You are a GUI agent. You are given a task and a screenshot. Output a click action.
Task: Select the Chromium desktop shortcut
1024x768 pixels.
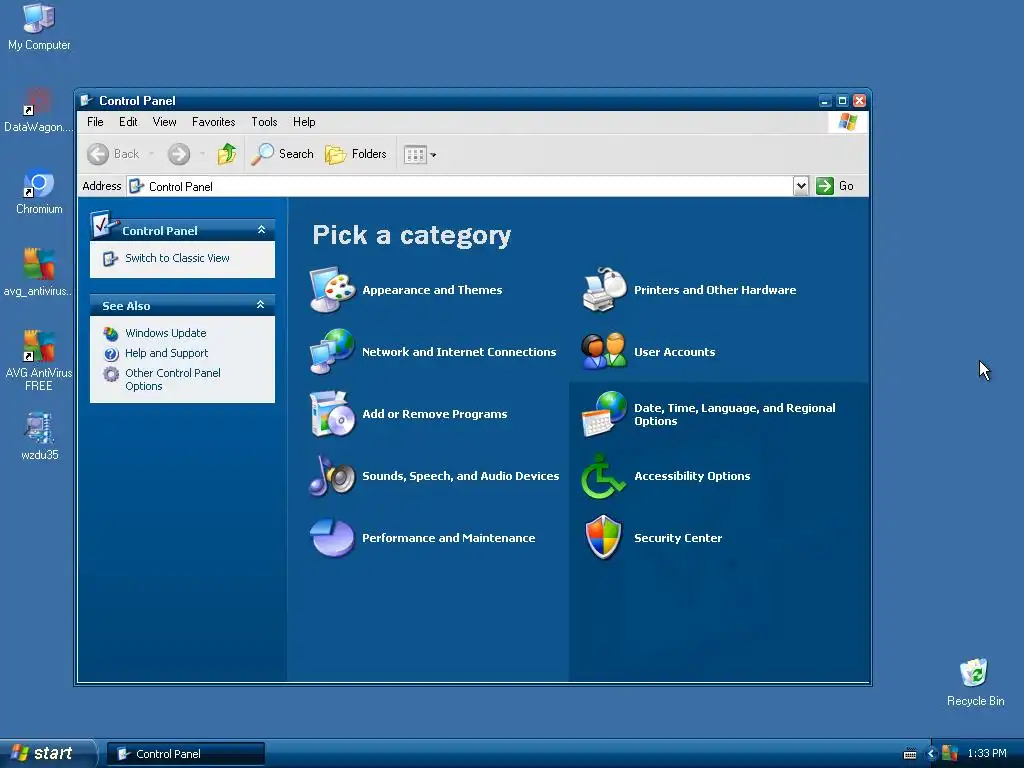[39, 192]
